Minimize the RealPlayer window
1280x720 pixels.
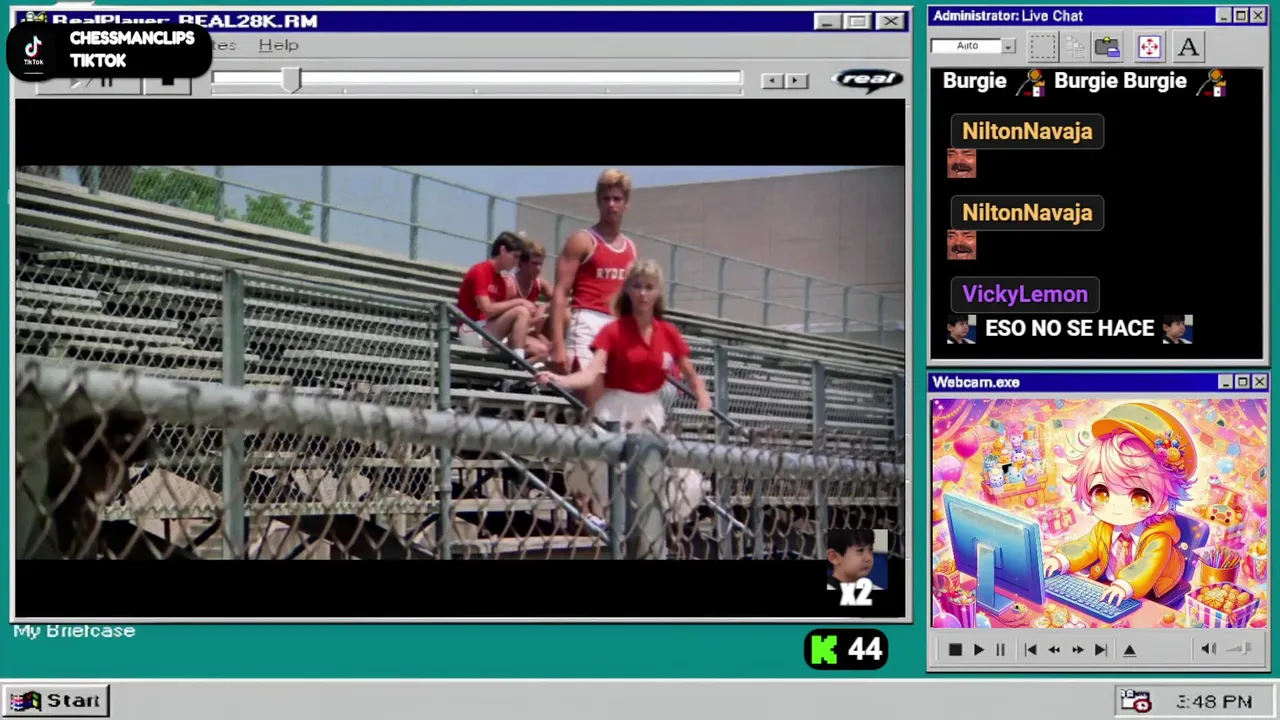pos(826,21)
